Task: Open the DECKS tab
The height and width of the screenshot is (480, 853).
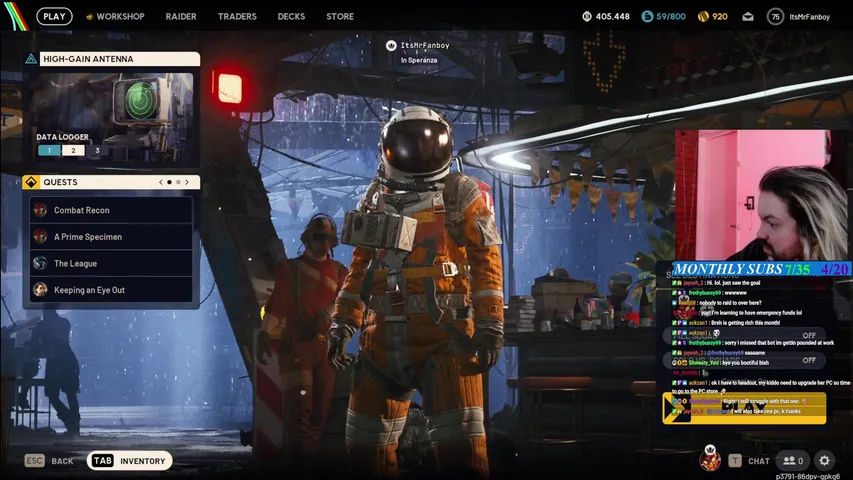Action: (291, 16)
